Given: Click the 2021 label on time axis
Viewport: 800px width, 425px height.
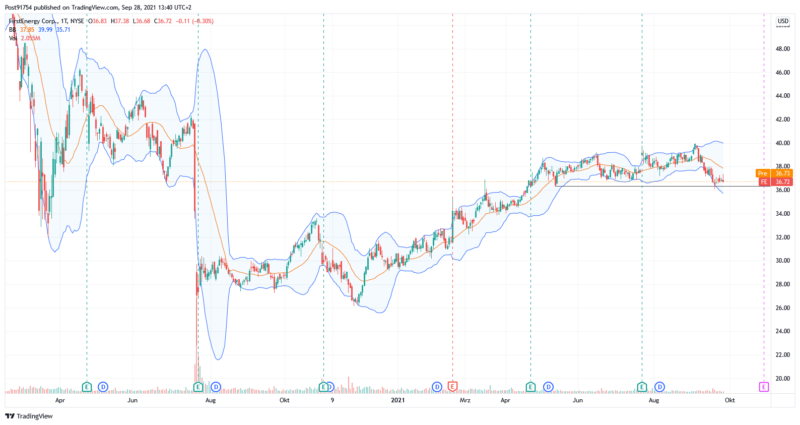Looking at the screenshot, I should click(396, 399).
